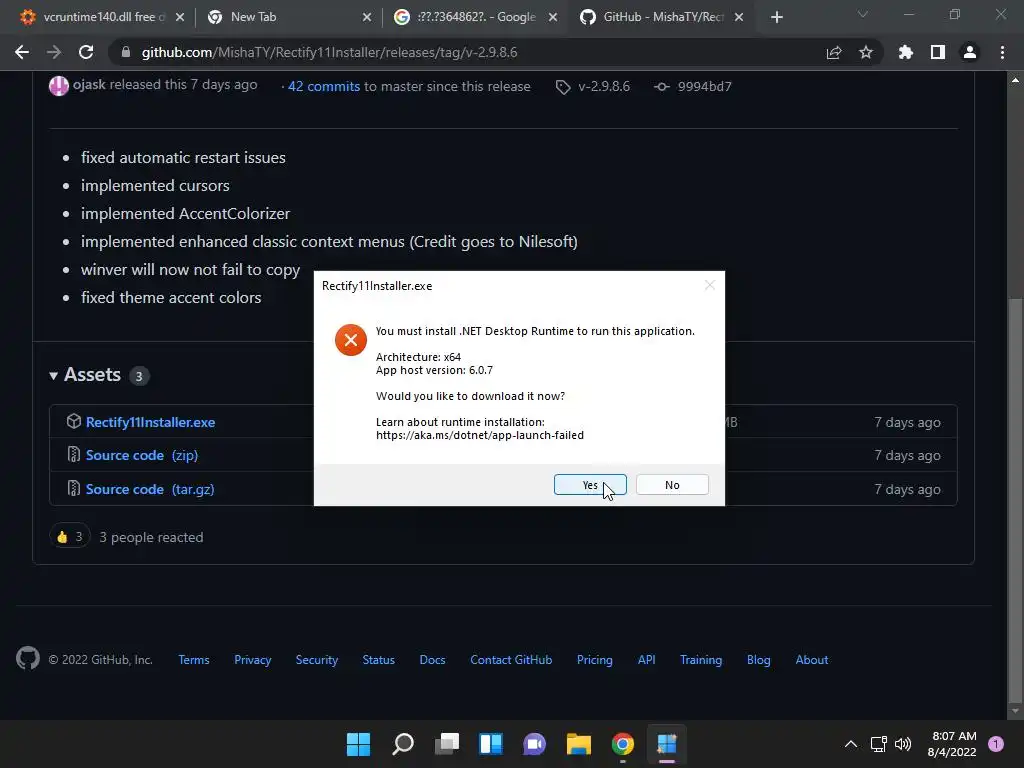Click the volume speaker tray icon
Screen dimensions: 1024x768
tap(903, 744)
